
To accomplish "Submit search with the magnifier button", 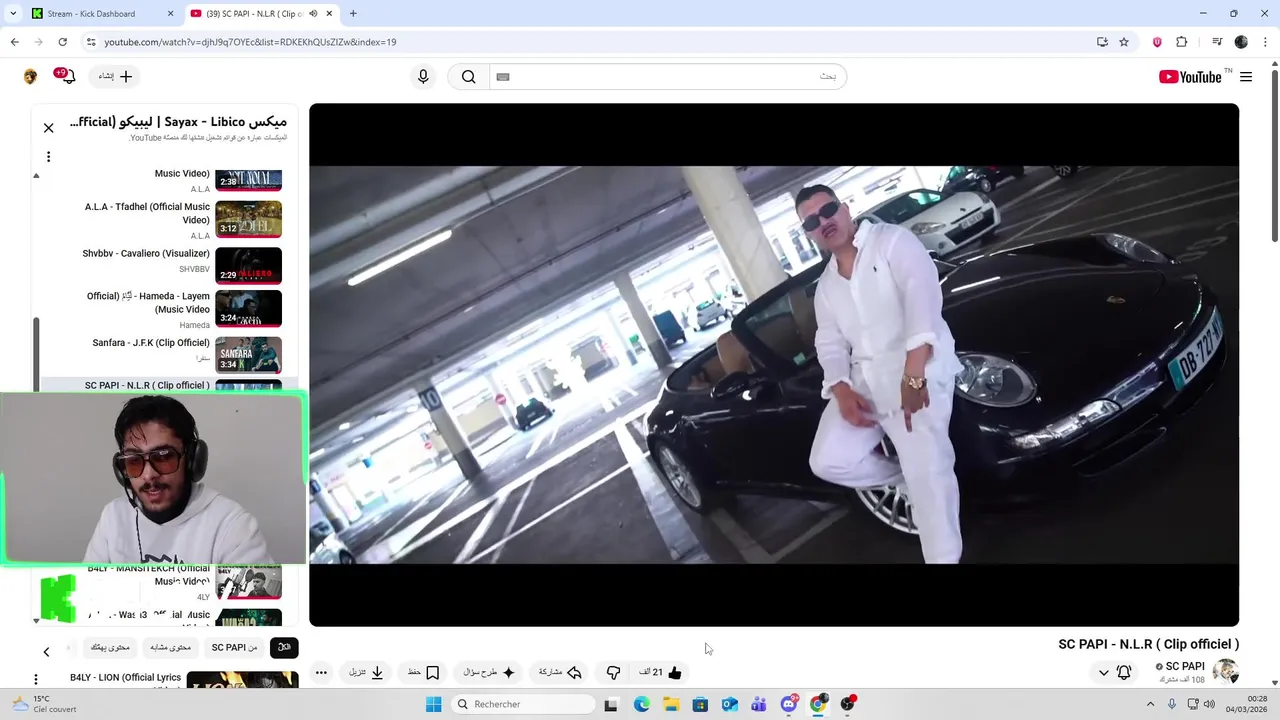I will point(468,77).
